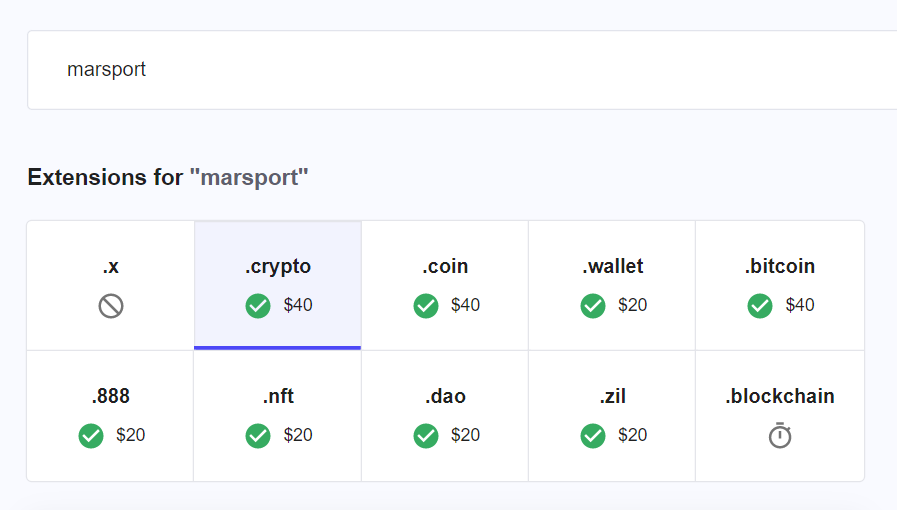Click the $20 price of .zil
This screenshot has height=510, width=897.
(632, 435)
